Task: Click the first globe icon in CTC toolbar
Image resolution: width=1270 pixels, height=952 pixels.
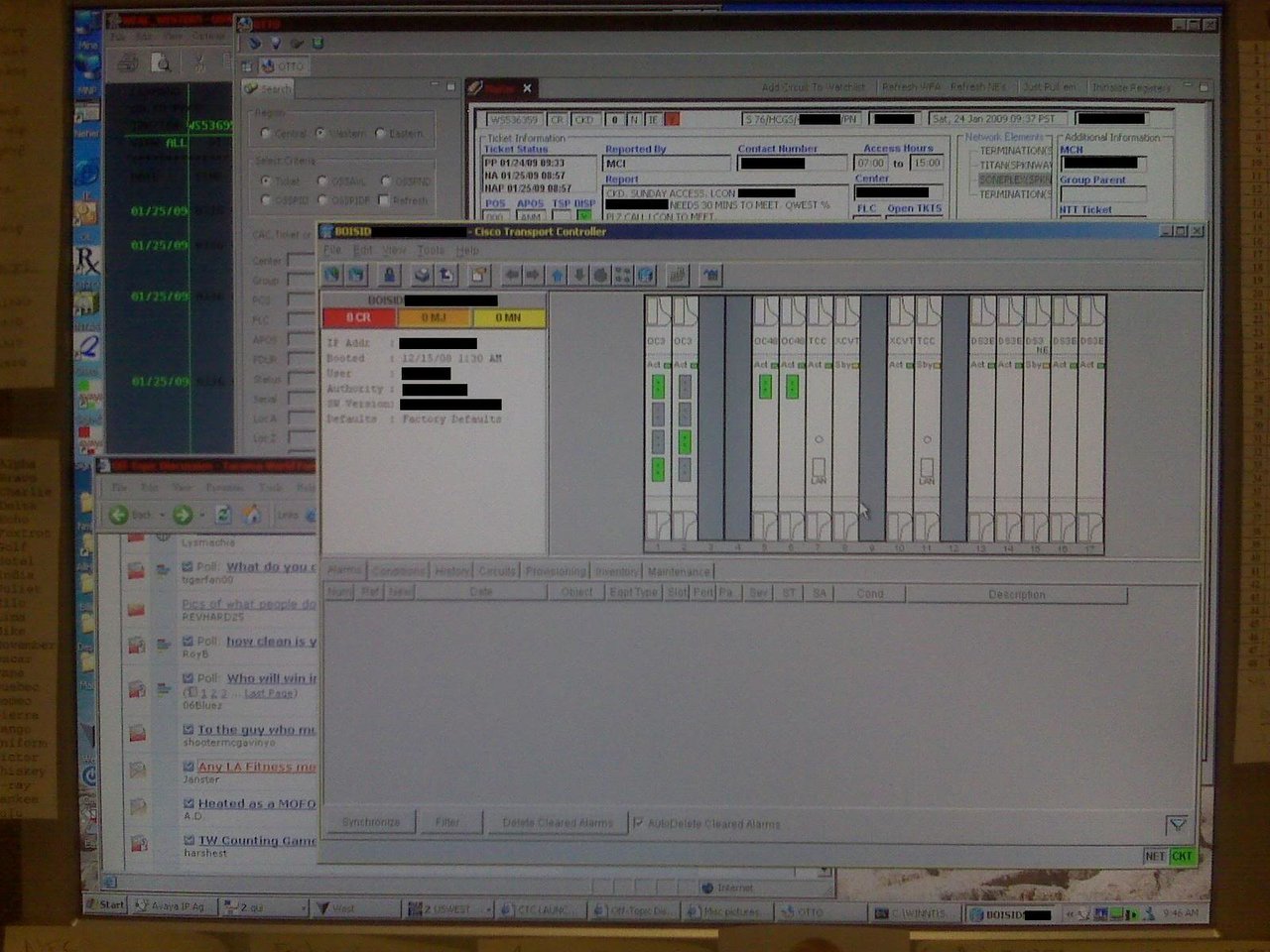Action: (331, 275)
